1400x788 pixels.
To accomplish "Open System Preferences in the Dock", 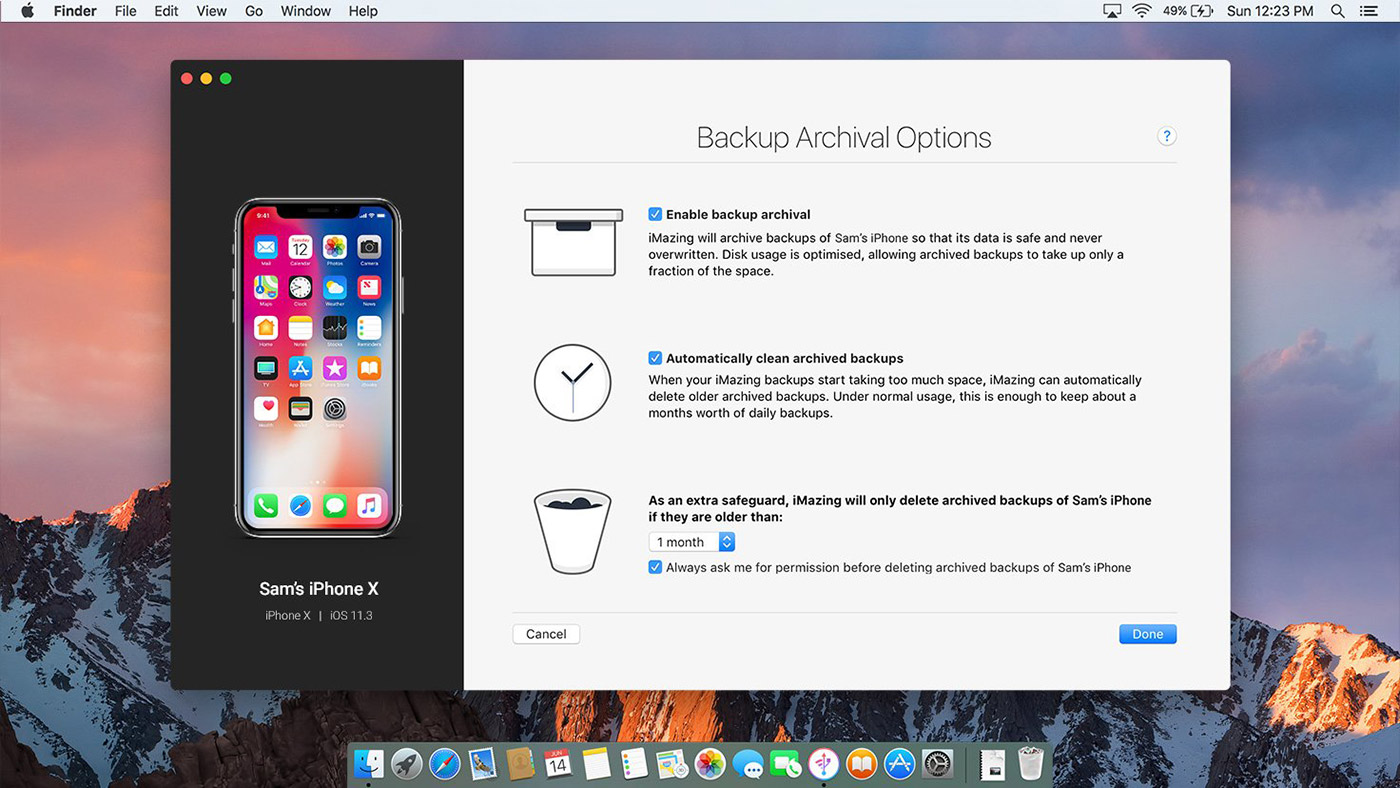I will point(937,765).
